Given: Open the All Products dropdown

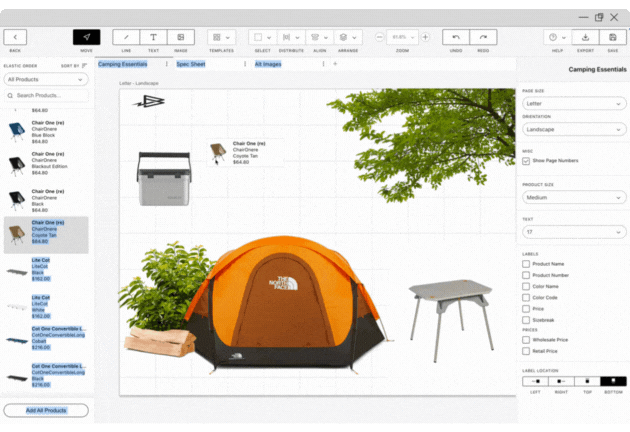Looking at the screenshot, I should tap(46, 80).
